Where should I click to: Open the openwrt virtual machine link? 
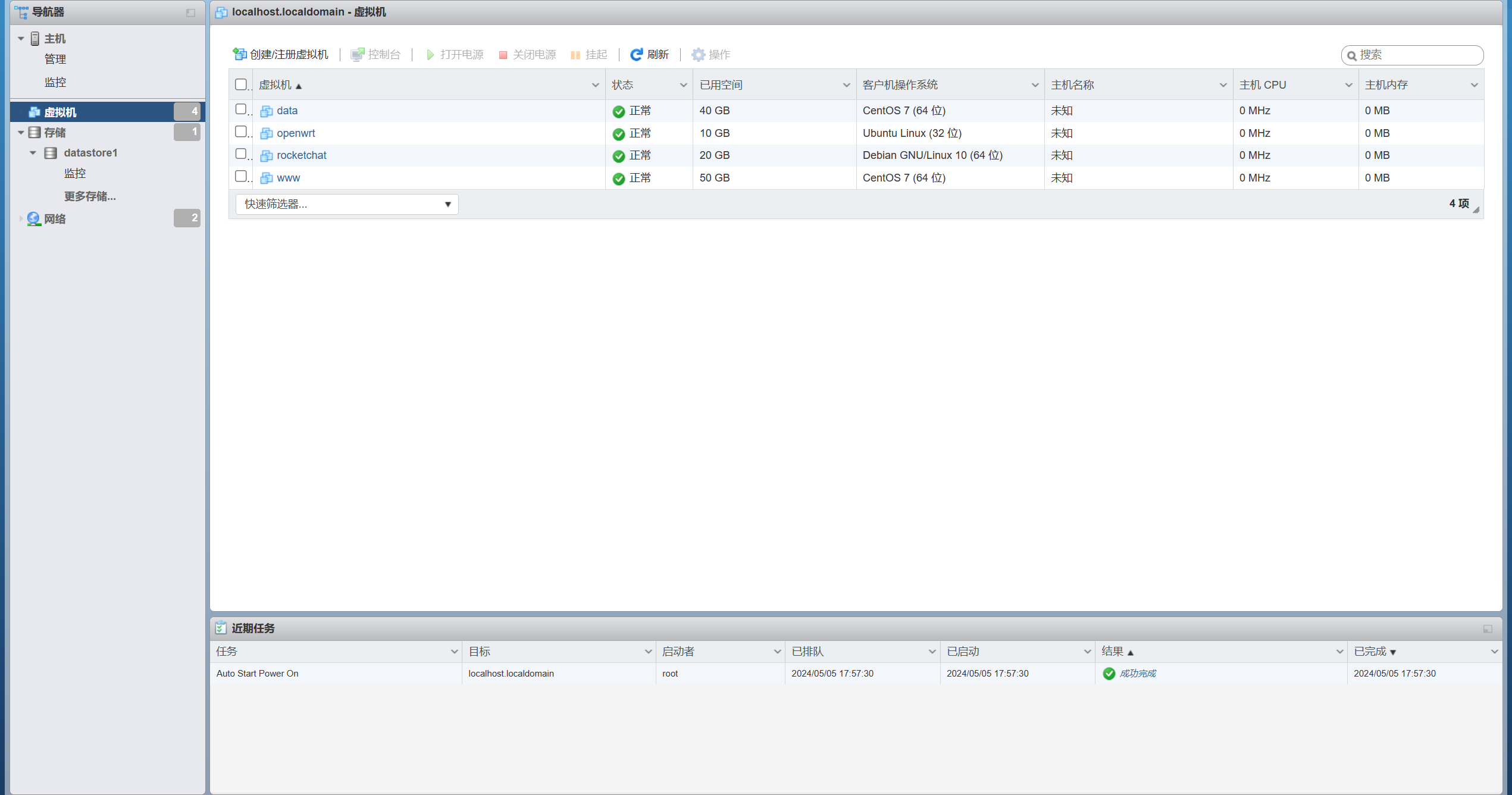(x=296, y=133)
